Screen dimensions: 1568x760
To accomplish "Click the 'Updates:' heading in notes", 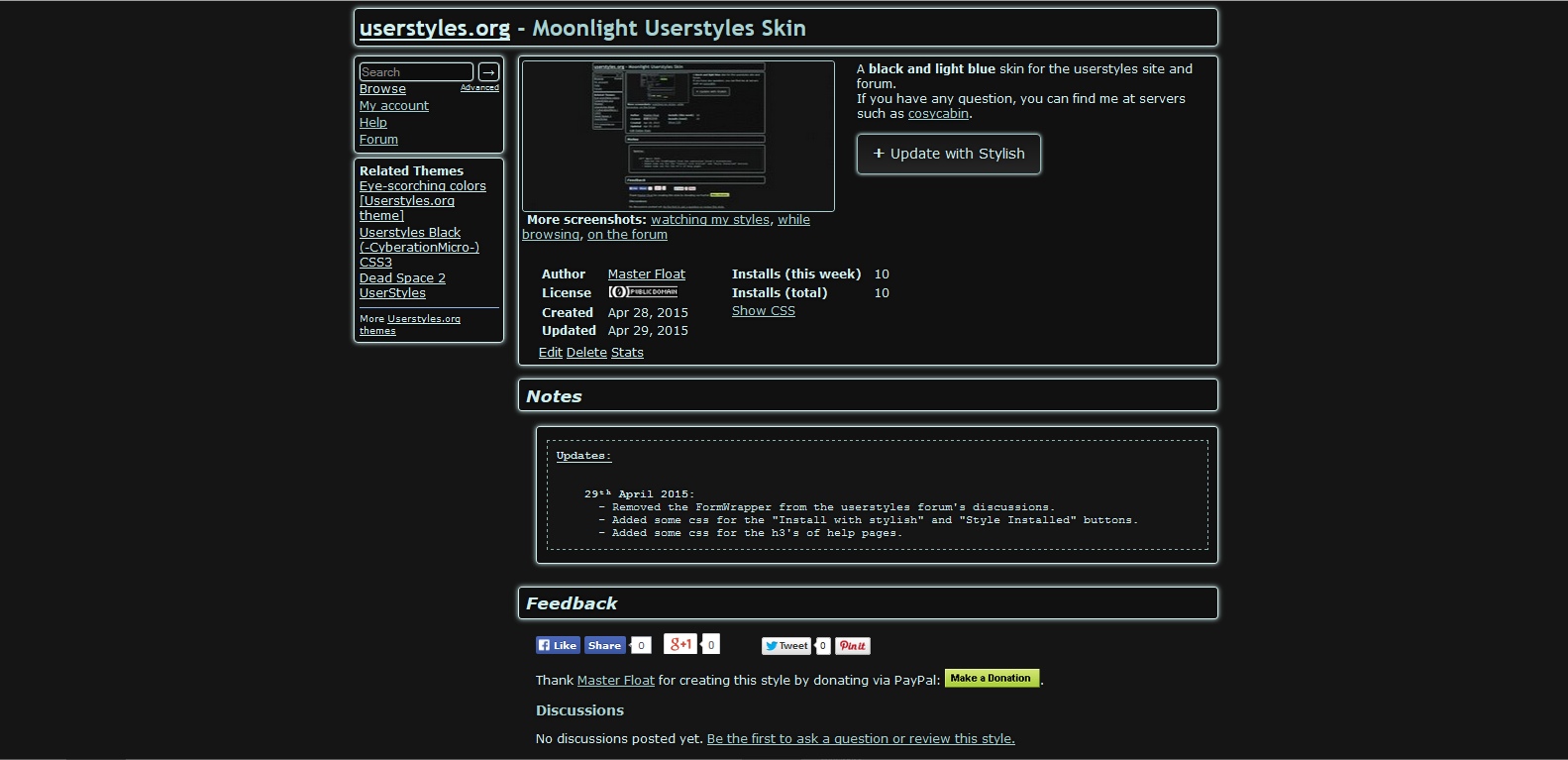I will [583, 456].
